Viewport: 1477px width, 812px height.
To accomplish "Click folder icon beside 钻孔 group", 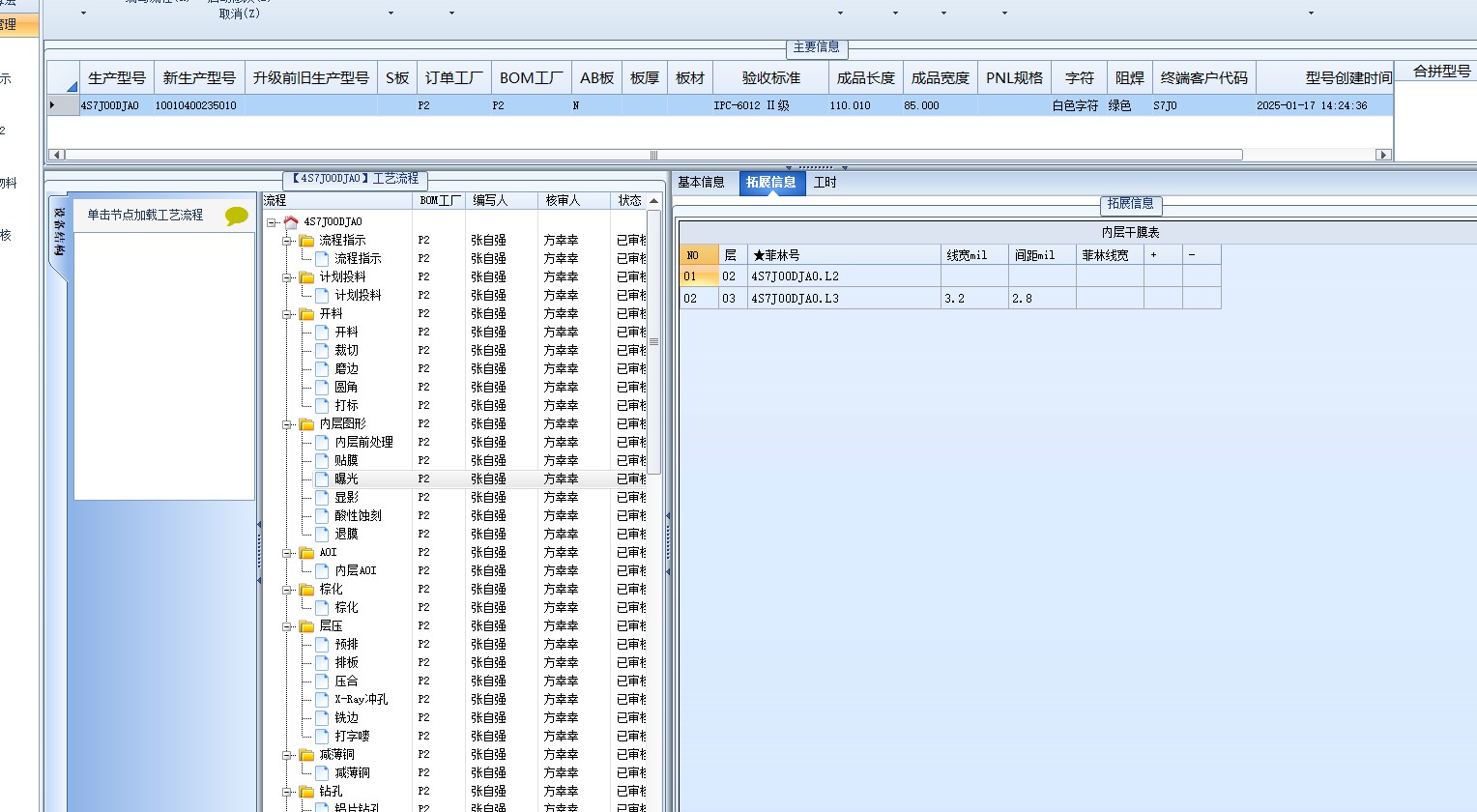I will click(x=306, y=792).
